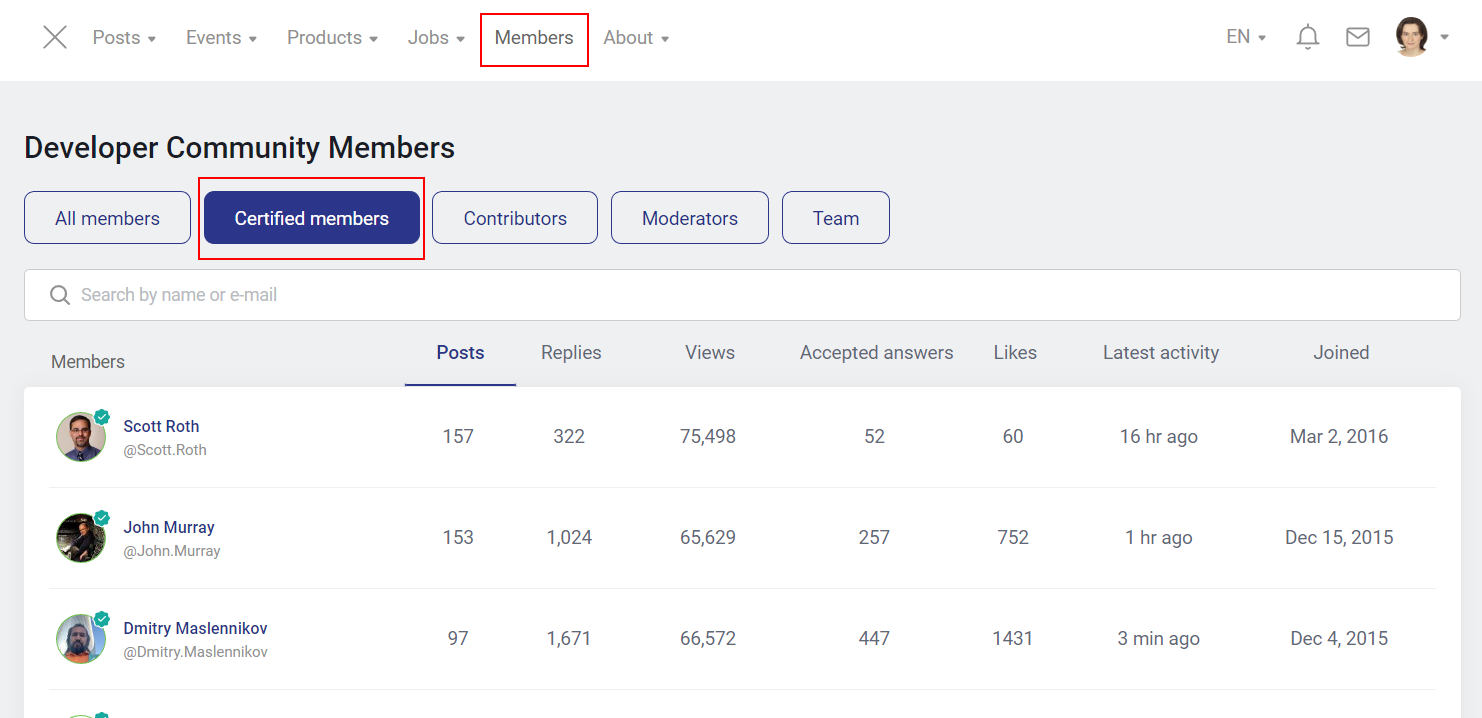This screenshot has width=1482, height=718.
Task: Click certified badge on Scott Roth's avatar
Action: (101, 417)
